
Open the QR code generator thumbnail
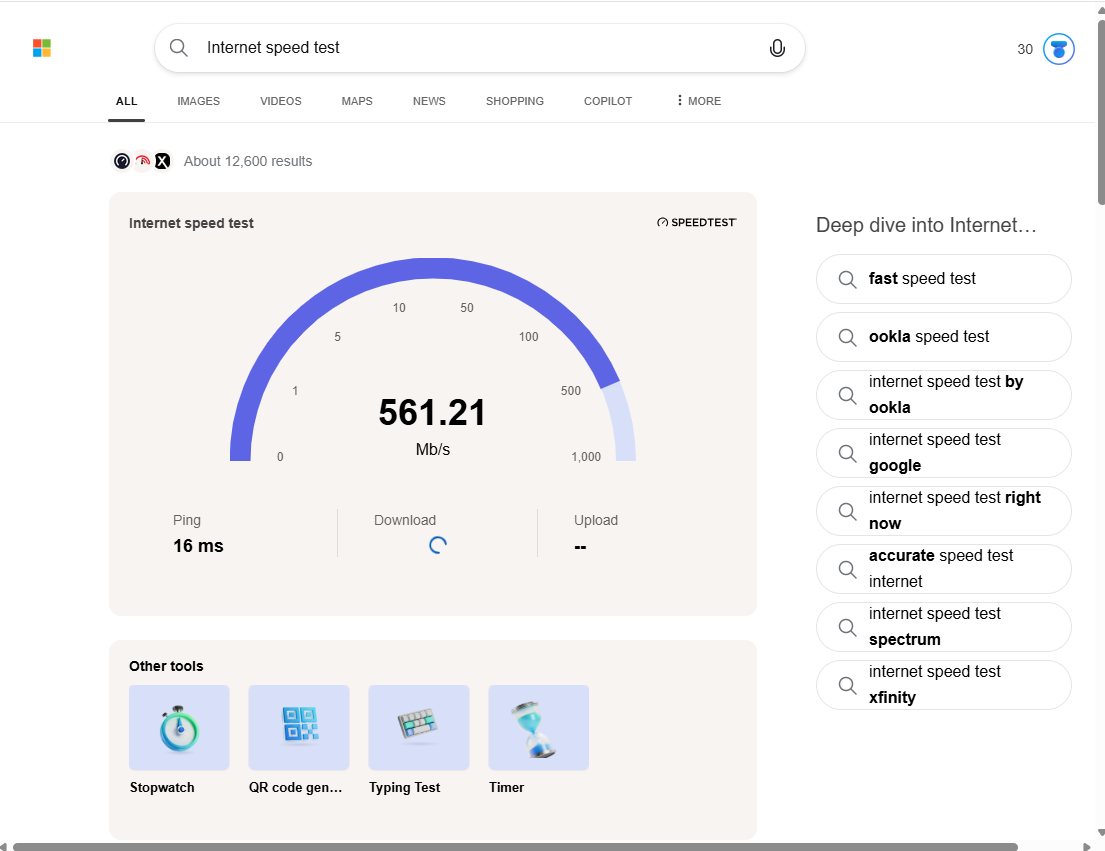[x=299, y=728]
